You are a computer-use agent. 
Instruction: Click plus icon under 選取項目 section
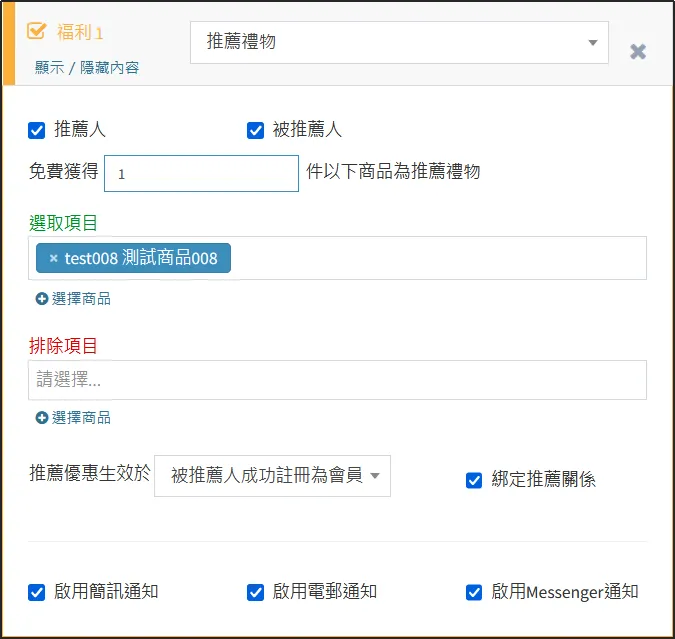41,299
